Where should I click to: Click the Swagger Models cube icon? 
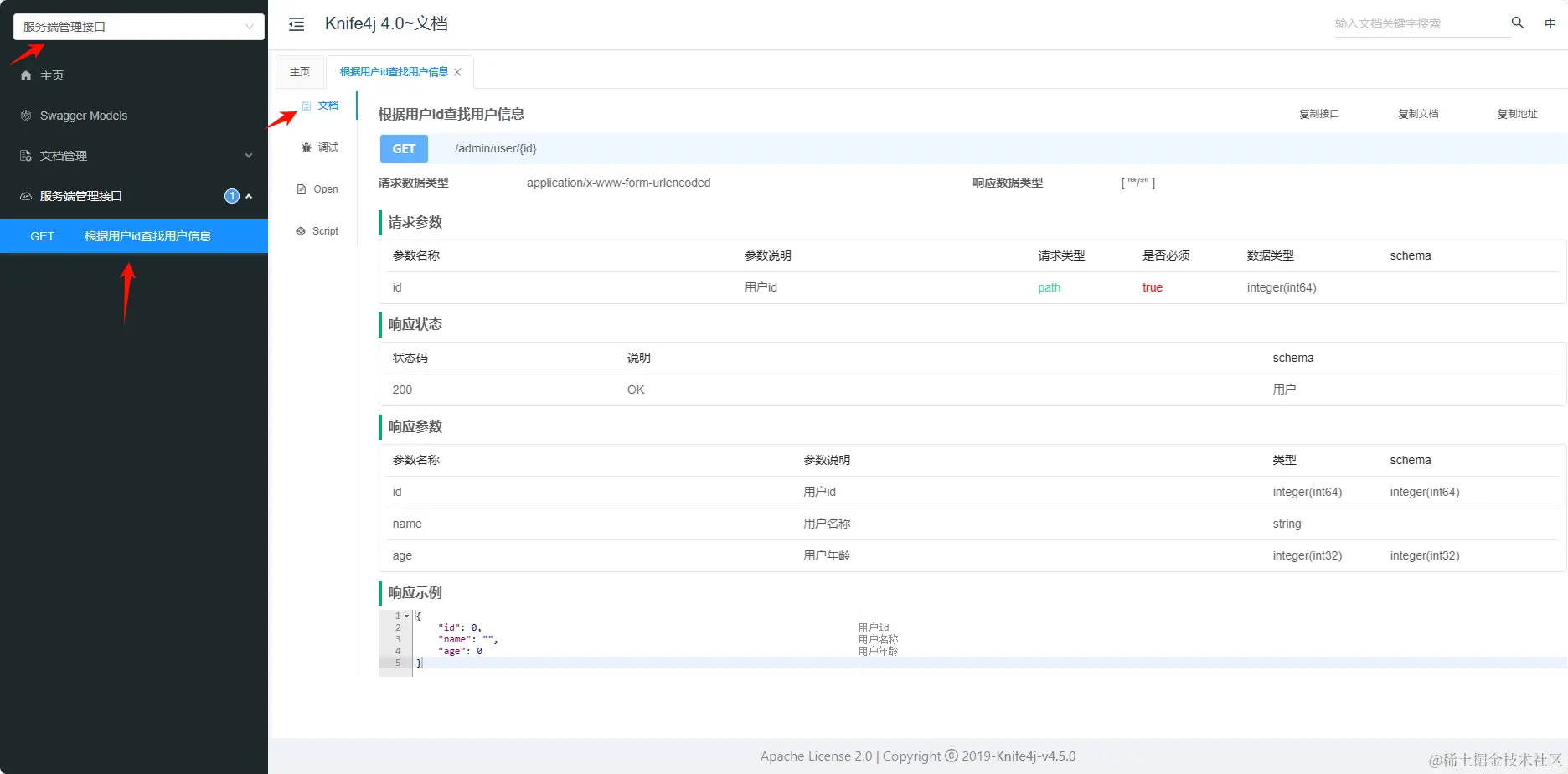pos(26,116)
